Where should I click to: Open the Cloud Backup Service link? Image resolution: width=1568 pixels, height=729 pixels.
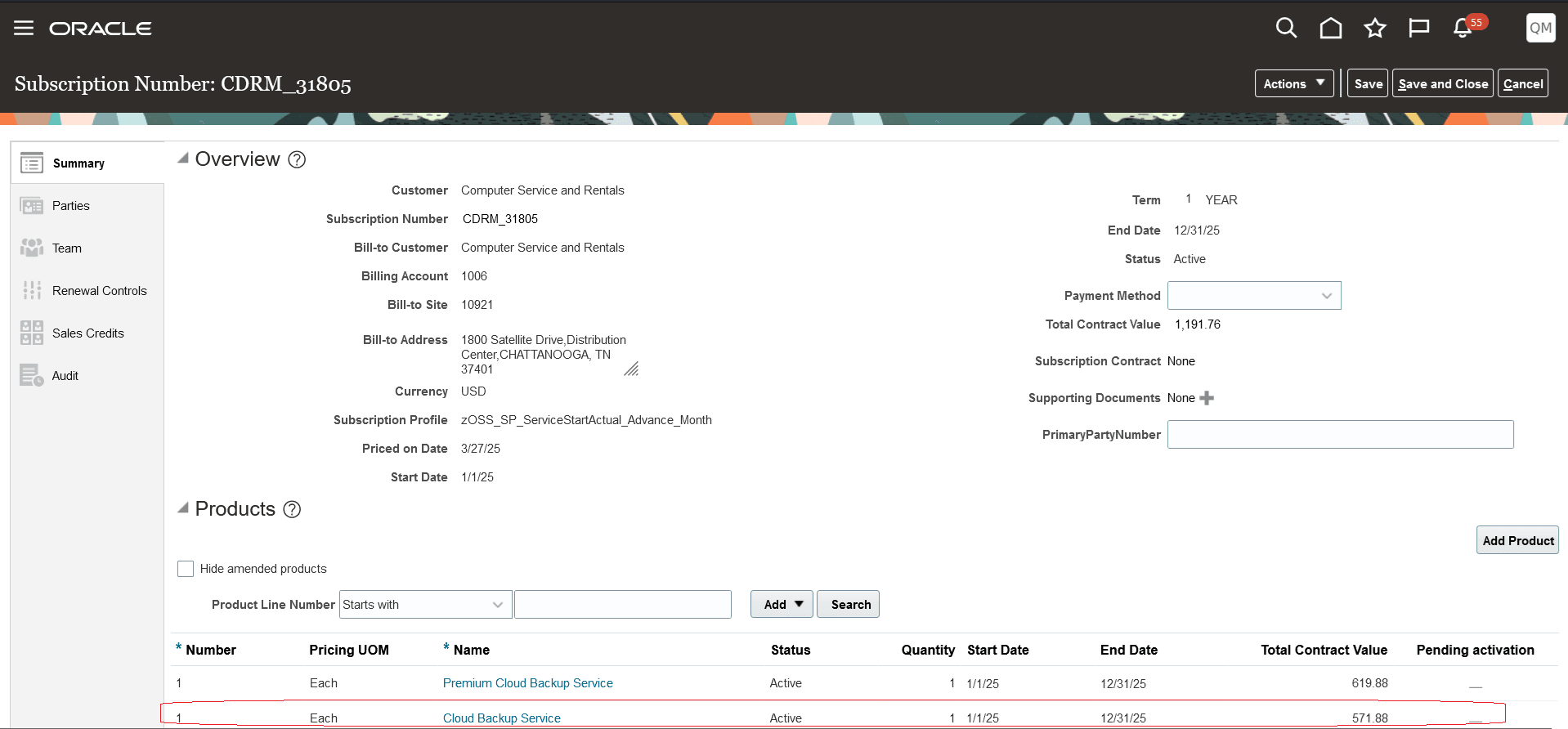click(x=502, y=718)
